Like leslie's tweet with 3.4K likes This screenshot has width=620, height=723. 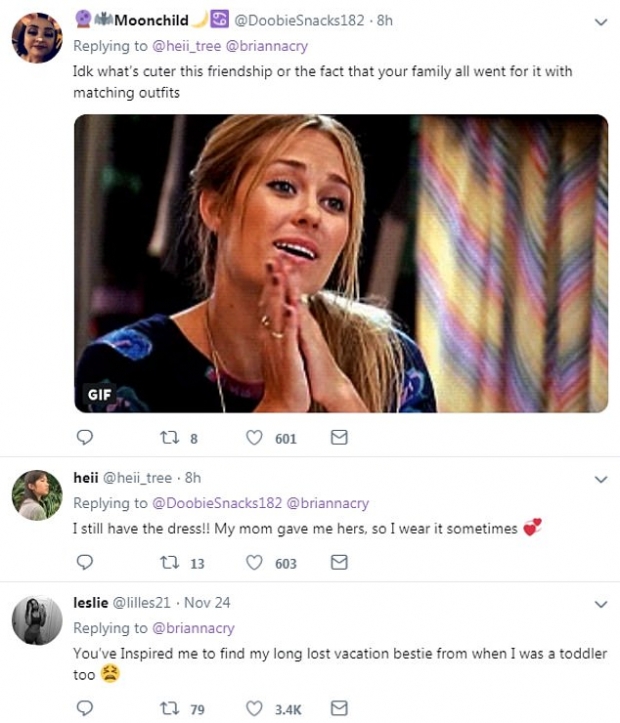tap(254, 709)
